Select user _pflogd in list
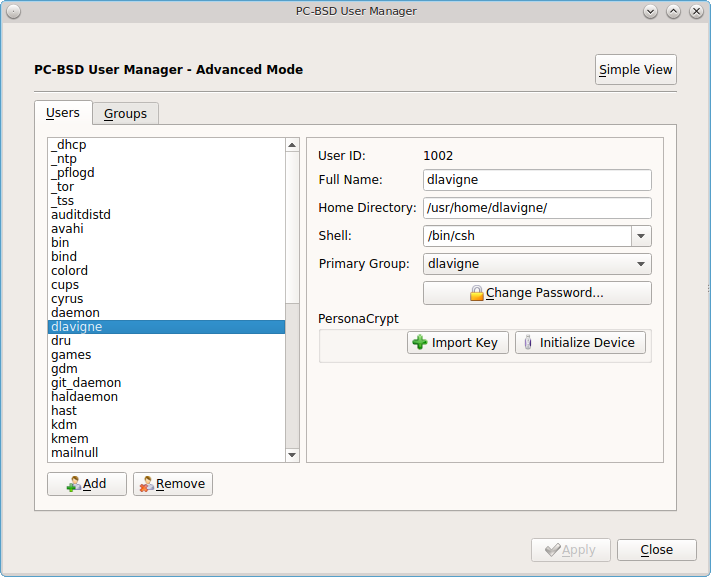 (x=166, y=173)
